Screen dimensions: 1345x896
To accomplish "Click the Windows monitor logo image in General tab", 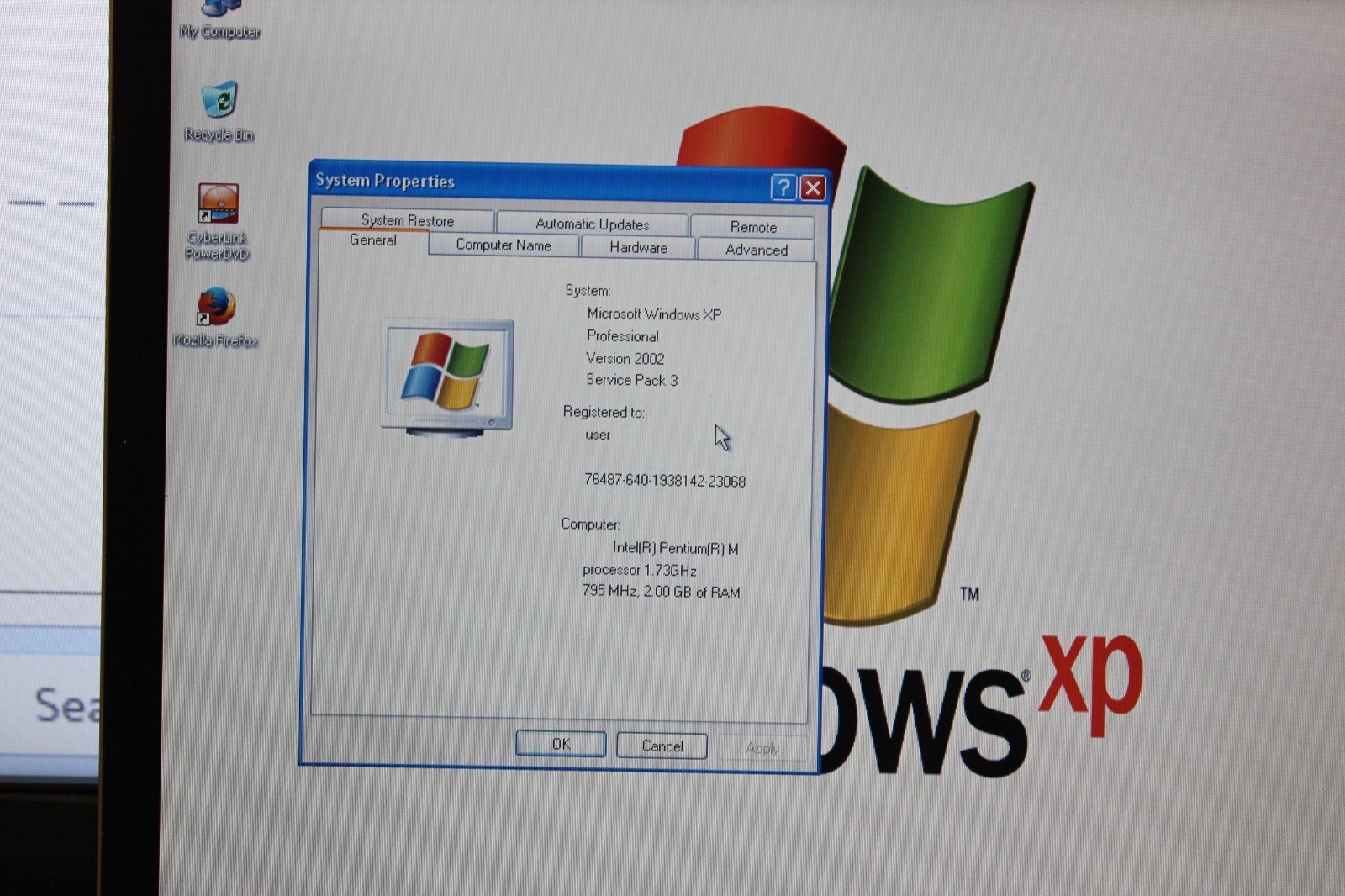I will (447, 377).
